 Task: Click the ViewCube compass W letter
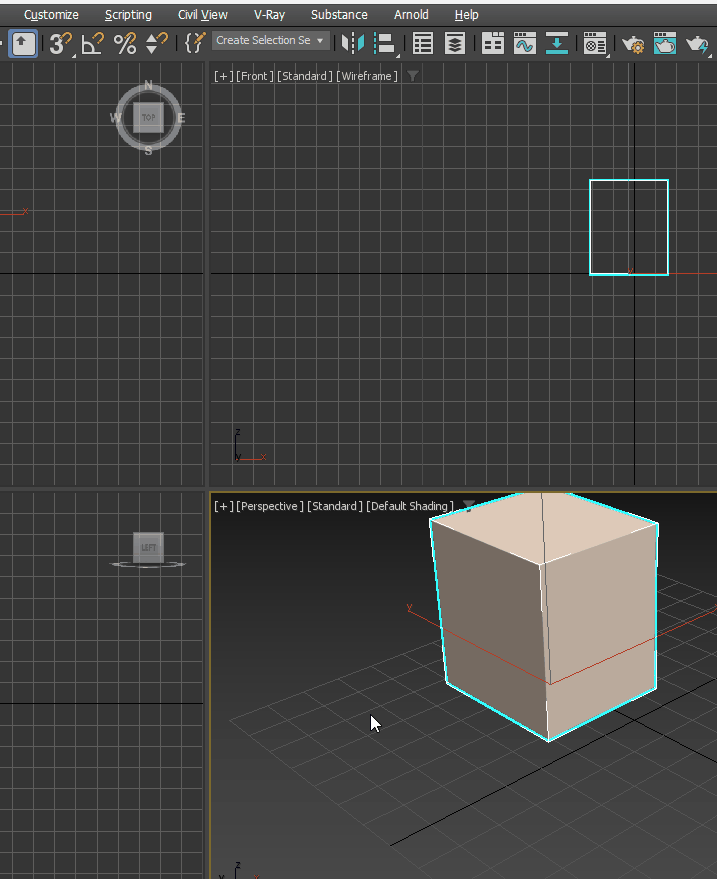(x=115, y=118)
